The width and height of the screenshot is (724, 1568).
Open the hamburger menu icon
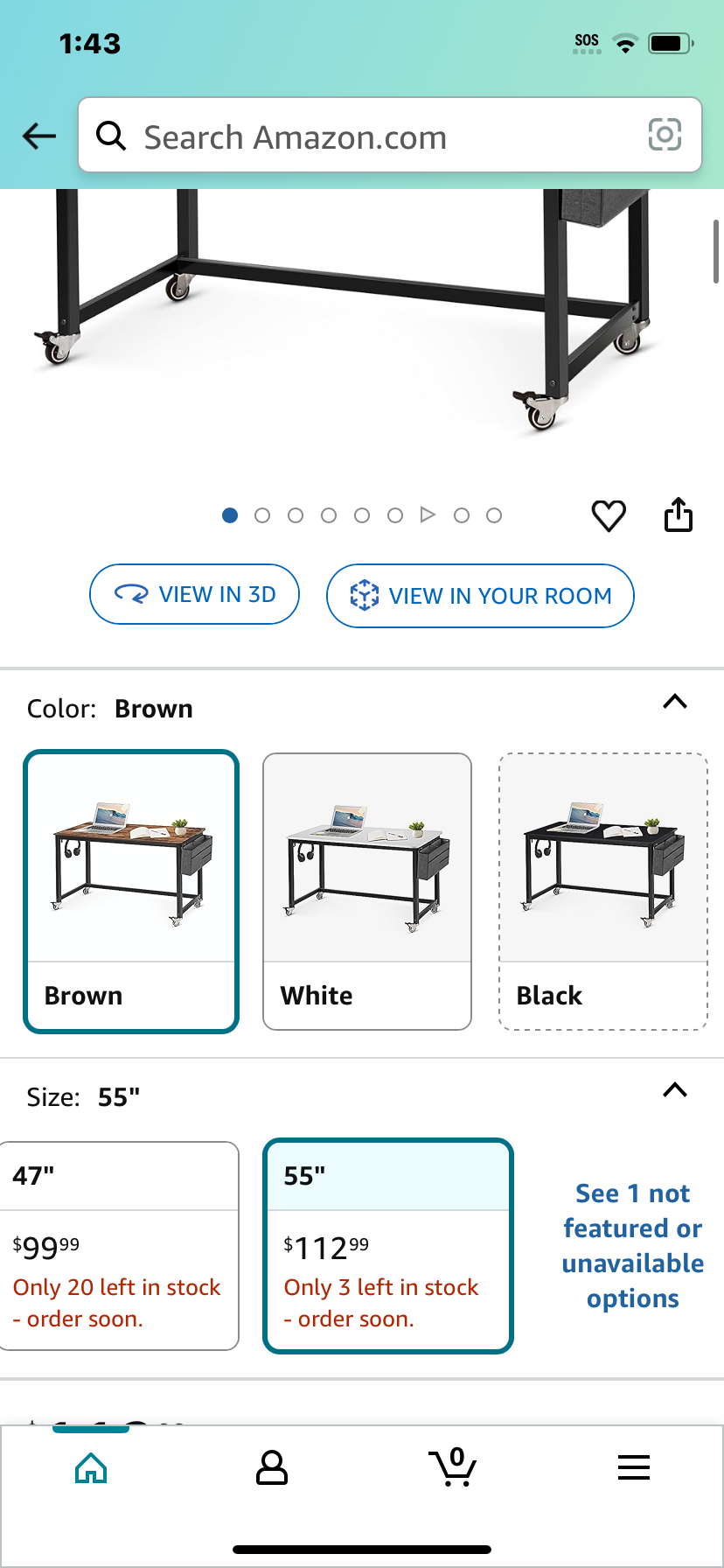click(x=634, y=1467)
